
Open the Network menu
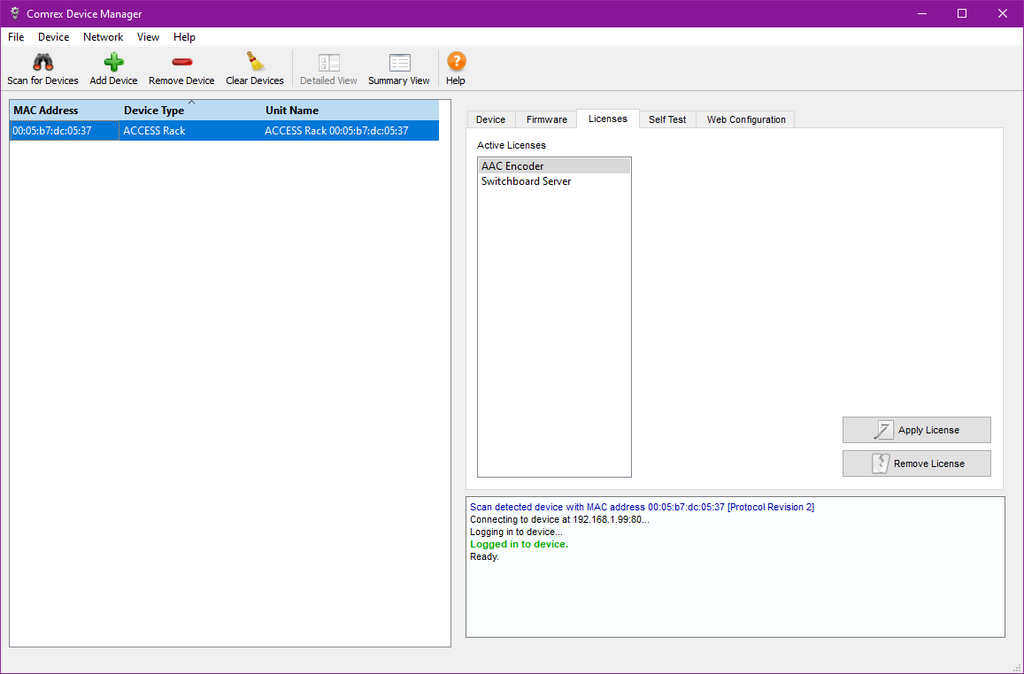tap(103, 37)
